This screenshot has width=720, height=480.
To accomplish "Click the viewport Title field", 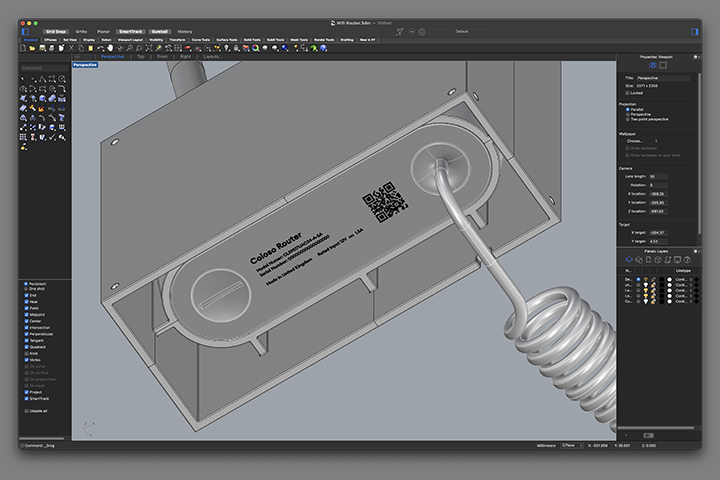I will [663, 78].
